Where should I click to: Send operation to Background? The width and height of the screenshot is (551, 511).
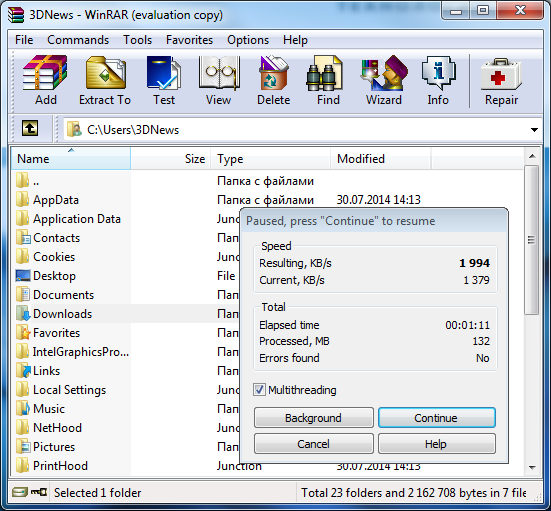313,418
